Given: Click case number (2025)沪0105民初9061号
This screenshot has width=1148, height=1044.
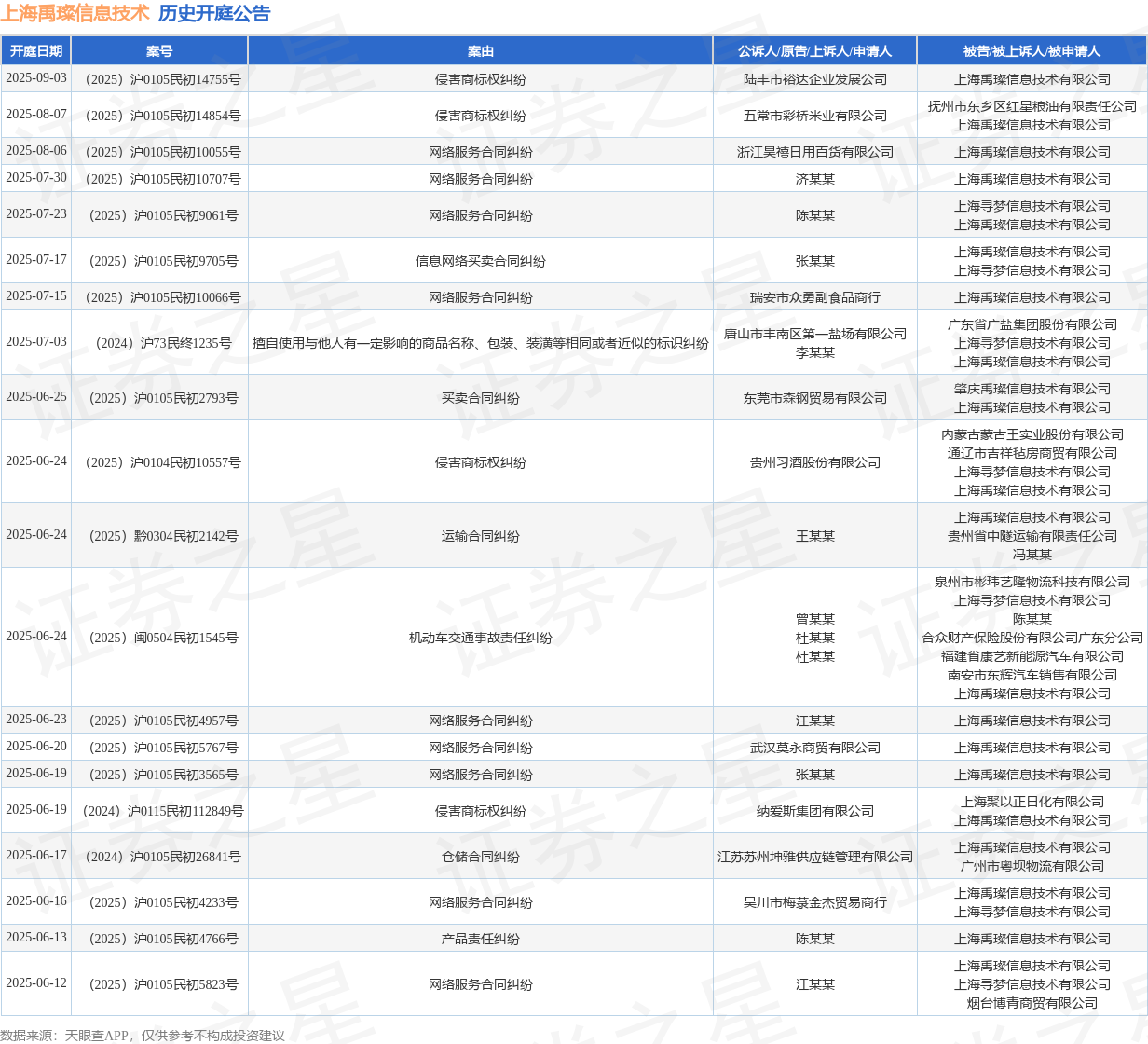Looking at the screenshot, I should [x=159, y=215].
